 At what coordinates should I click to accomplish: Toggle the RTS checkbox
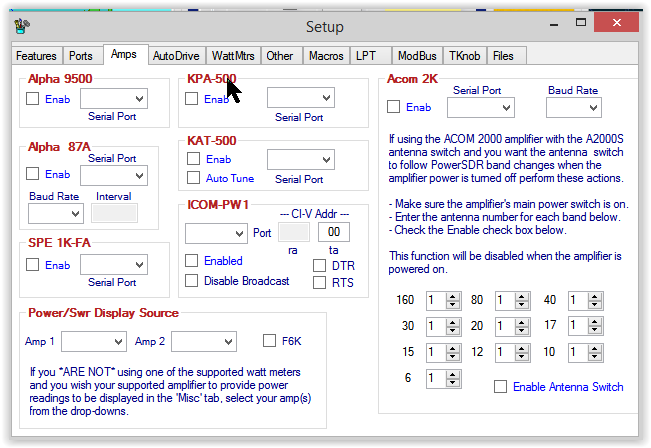pyautogui.click(x=319, y=283)
